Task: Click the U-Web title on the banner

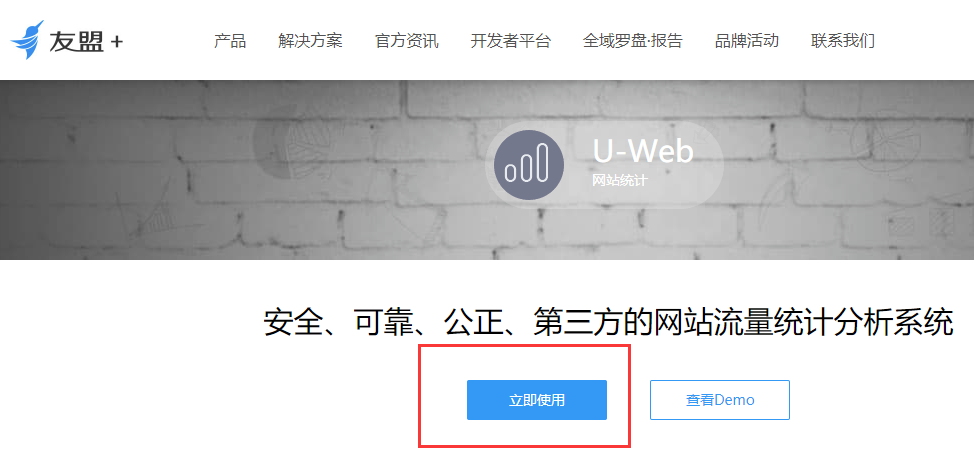Action: coord(642,150)
